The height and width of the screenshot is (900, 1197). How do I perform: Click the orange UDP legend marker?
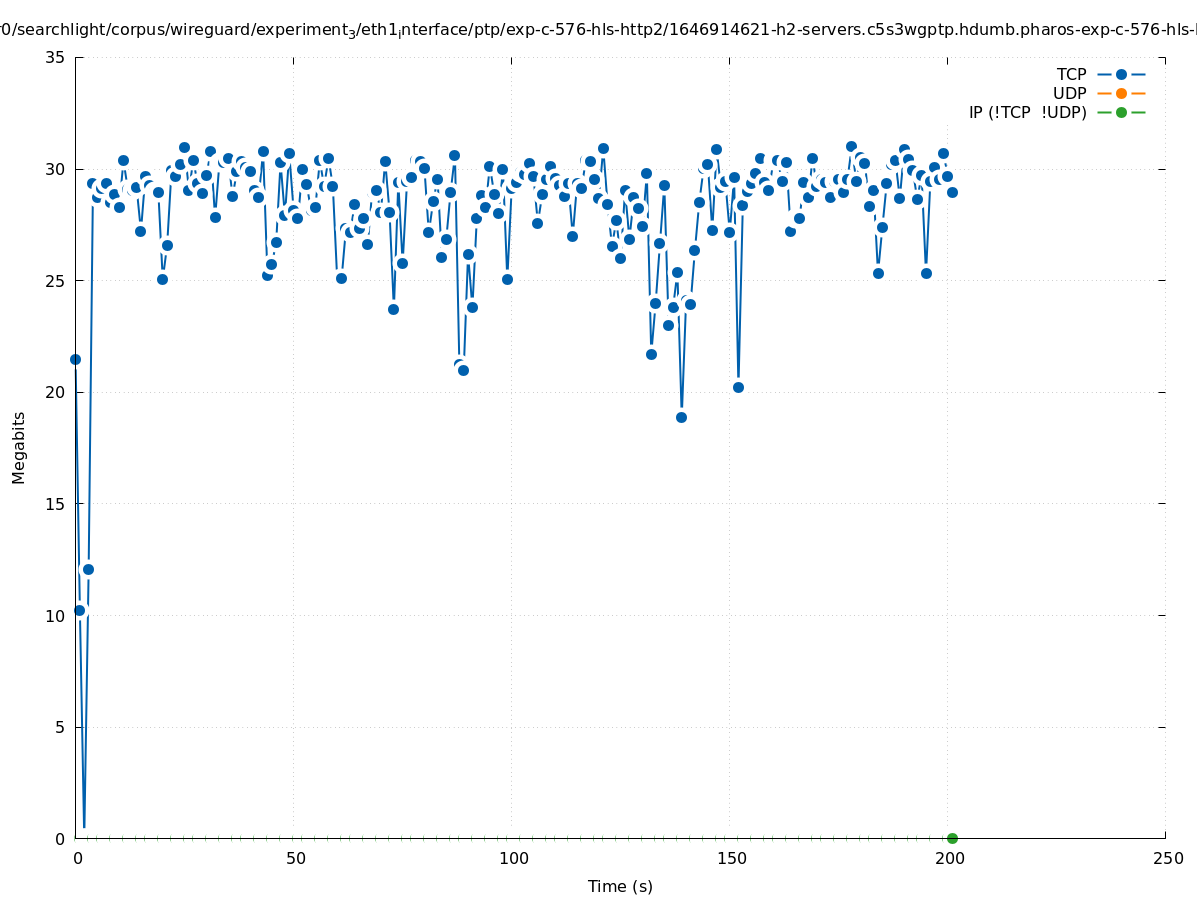pyautogui.click(x=1121, y=93)
